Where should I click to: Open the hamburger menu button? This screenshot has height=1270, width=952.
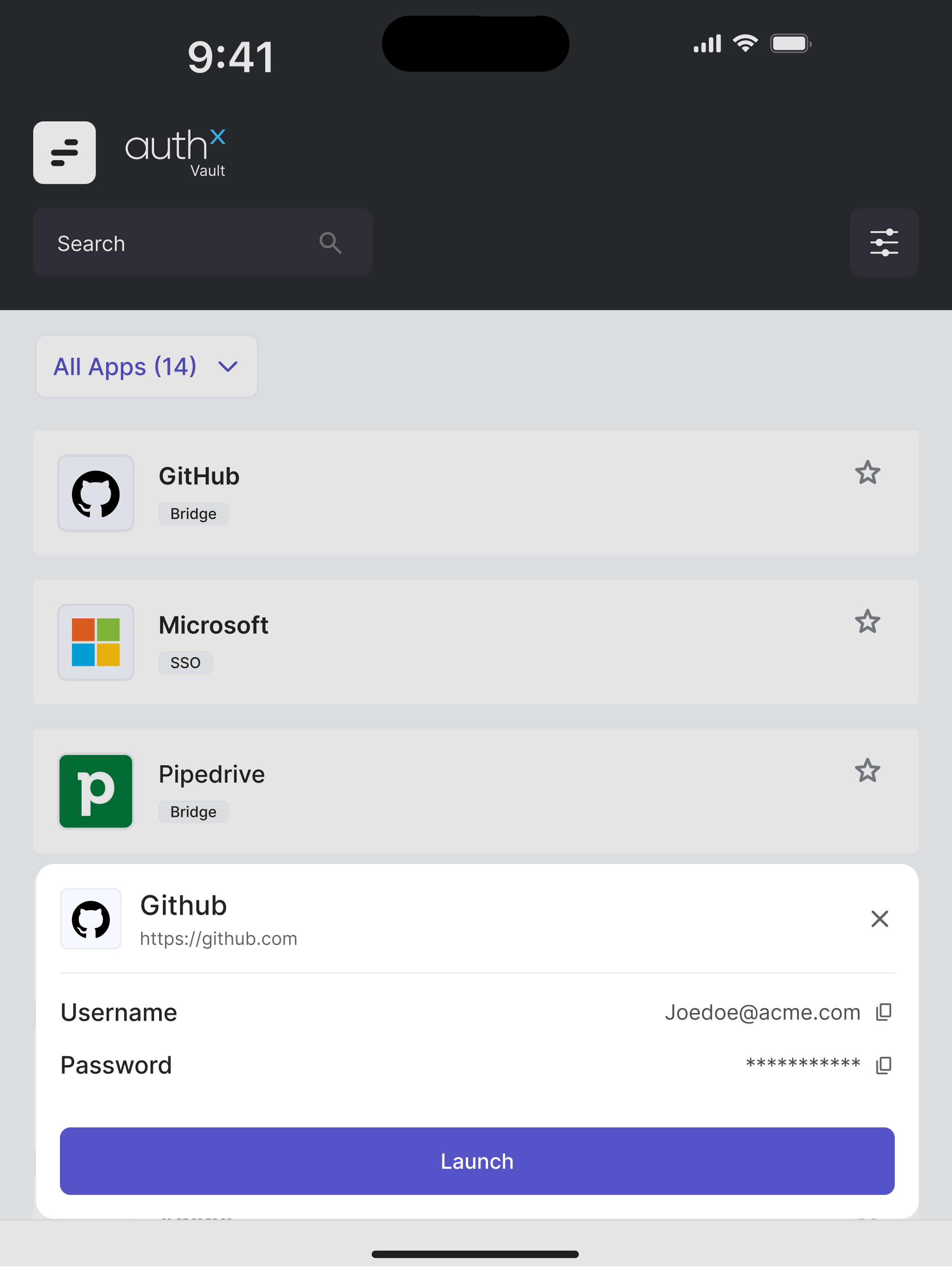[64, 153]
